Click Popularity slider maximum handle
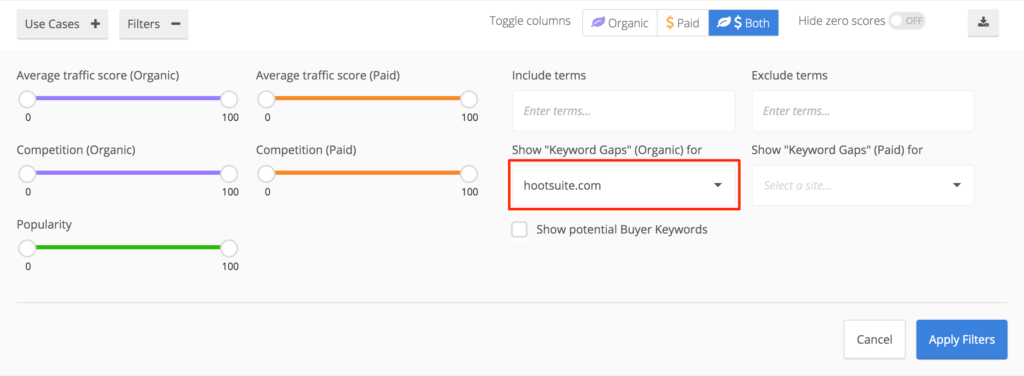 click(229, 248)
